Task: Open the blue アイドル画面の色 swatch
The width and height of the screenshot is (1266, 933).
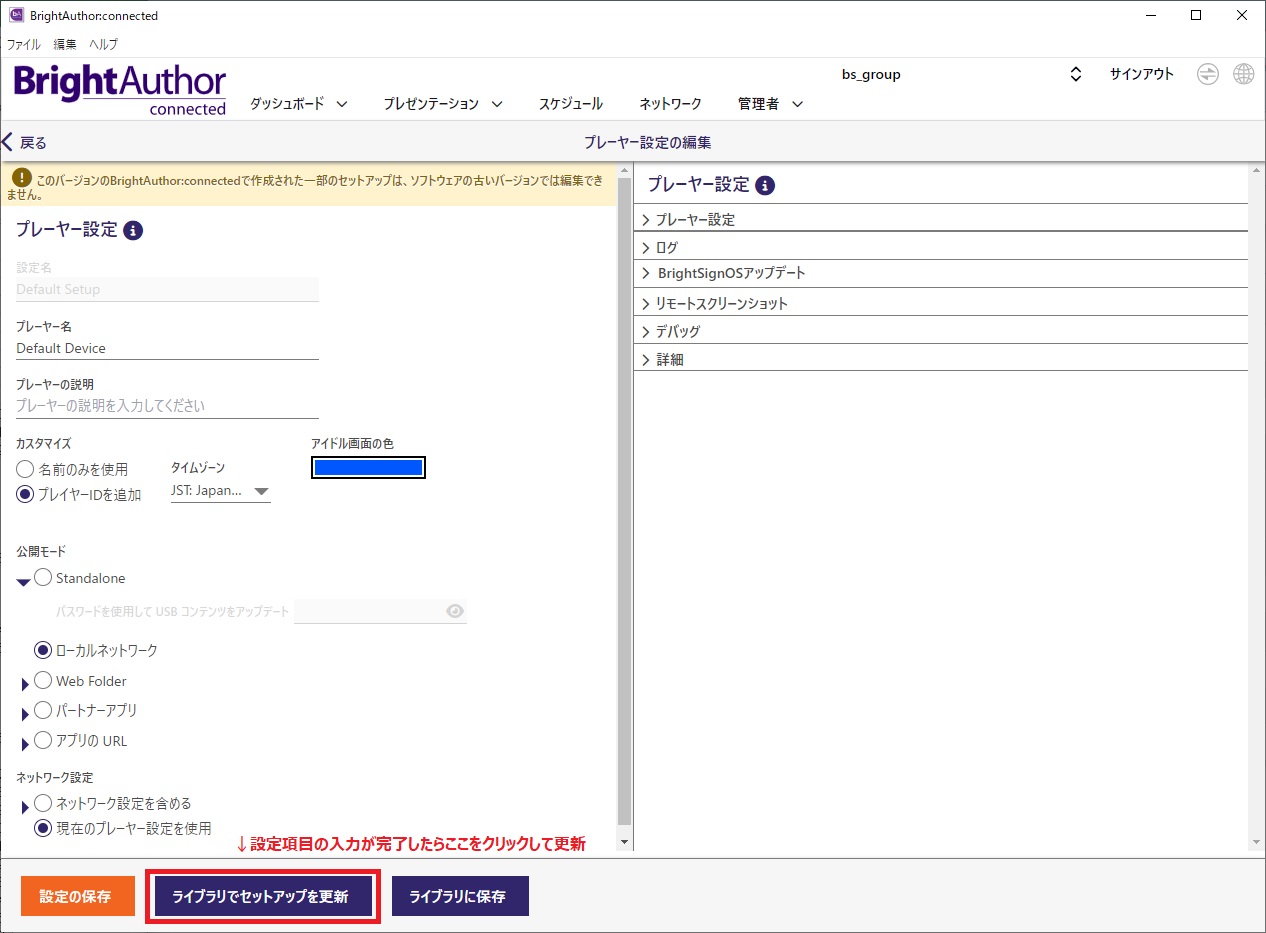Action: point(369,467)
